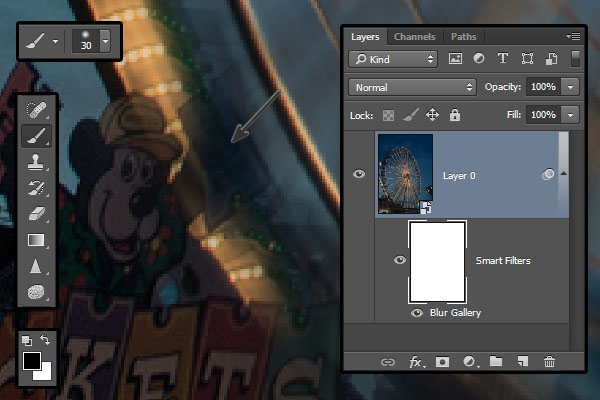Hide Layer 0 with eye icon
Screen dimensions: 600x400
pyautogui.click(x=359, y=174)
